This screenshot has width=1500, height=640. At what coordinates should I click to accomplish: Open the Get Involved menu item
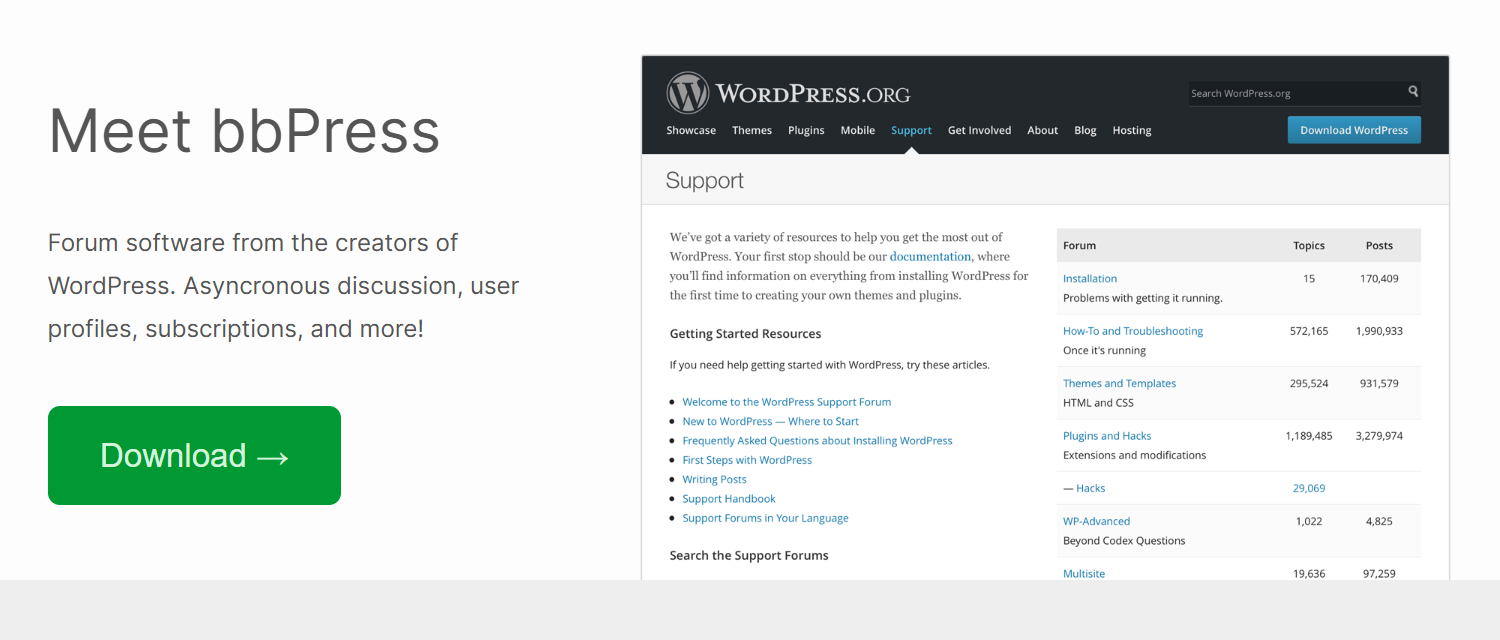(x=979, y=130)
